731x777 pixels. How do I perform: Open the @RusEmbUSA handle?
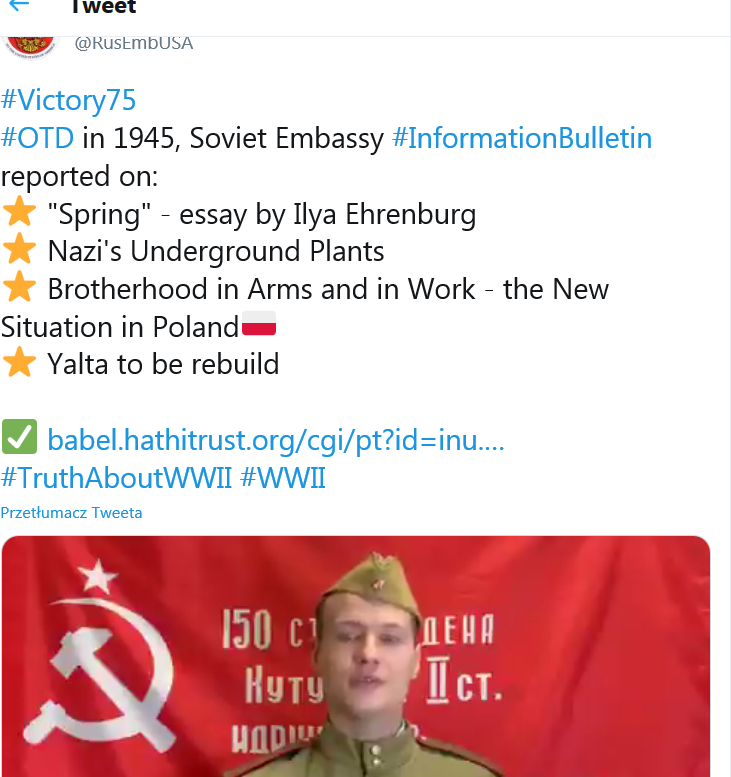pos(134,43)
